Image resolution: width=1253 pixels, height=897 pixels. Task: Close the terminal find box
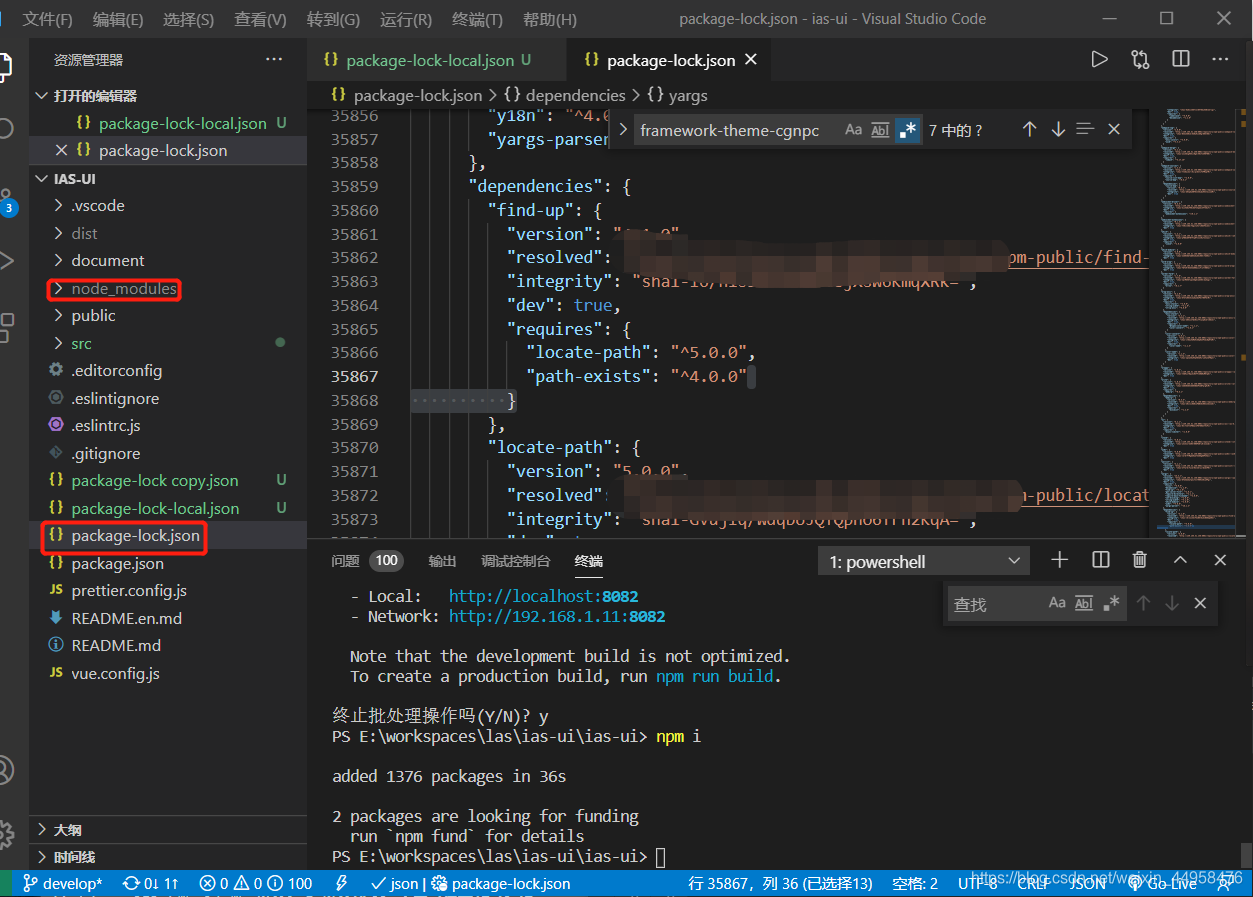tap(1200, 603)
